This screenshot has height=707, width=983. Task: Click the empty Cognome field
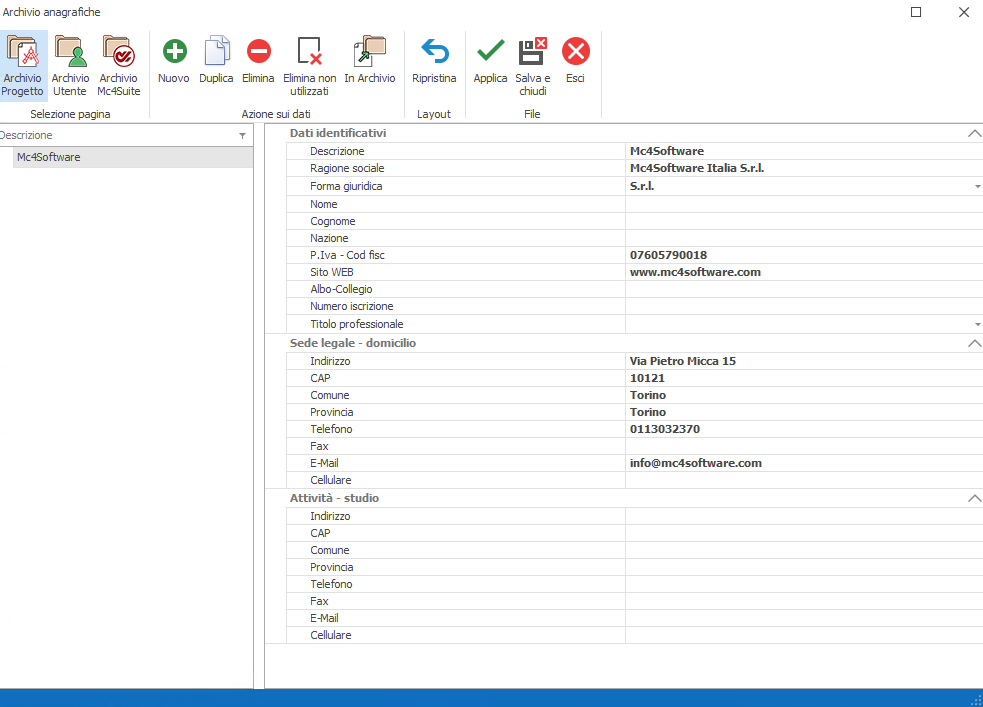pyautogui.click(x=804, y=221)
